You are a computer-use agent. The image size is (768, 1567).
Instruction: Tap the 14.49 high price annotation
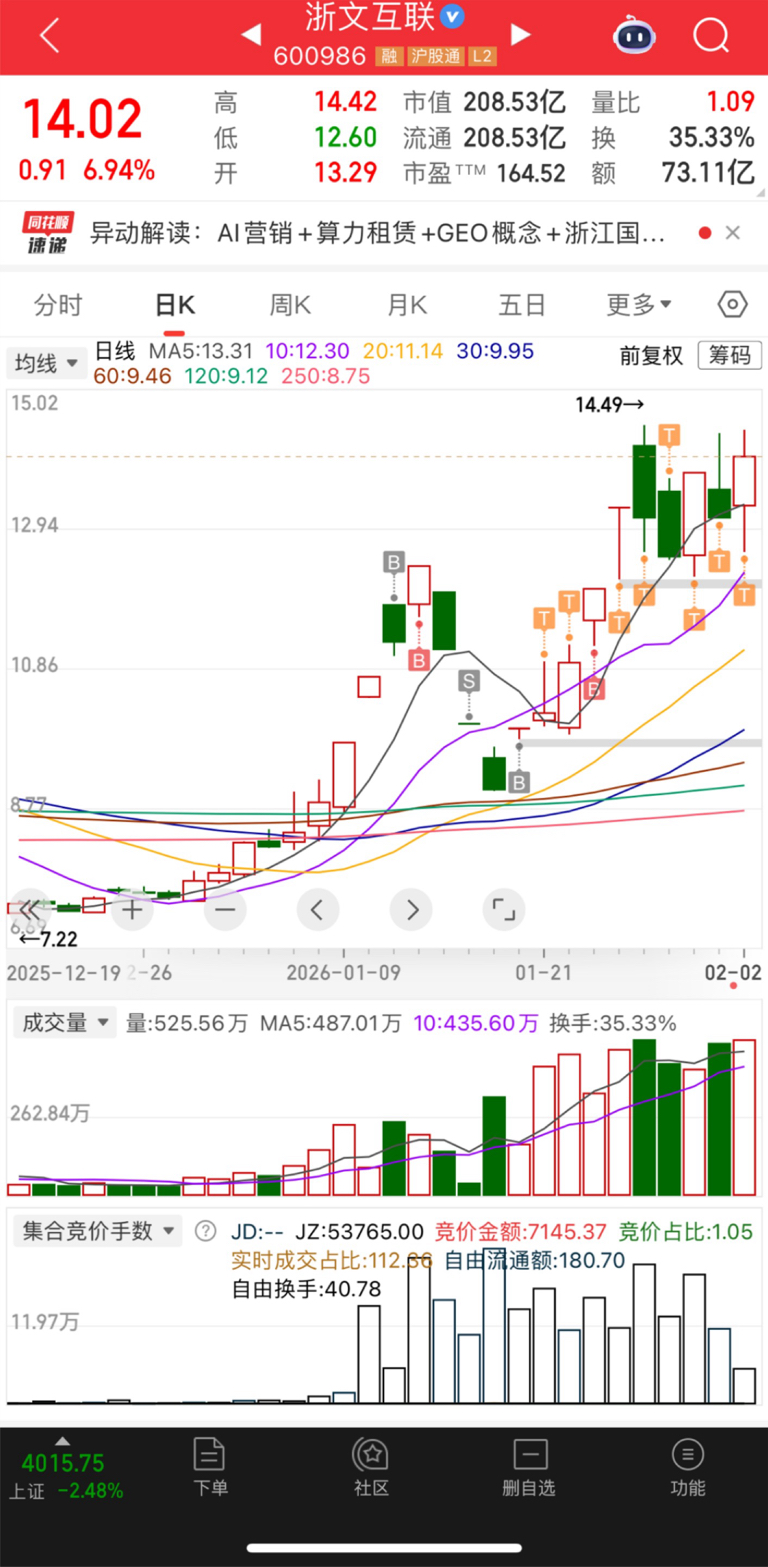[611, 405]
